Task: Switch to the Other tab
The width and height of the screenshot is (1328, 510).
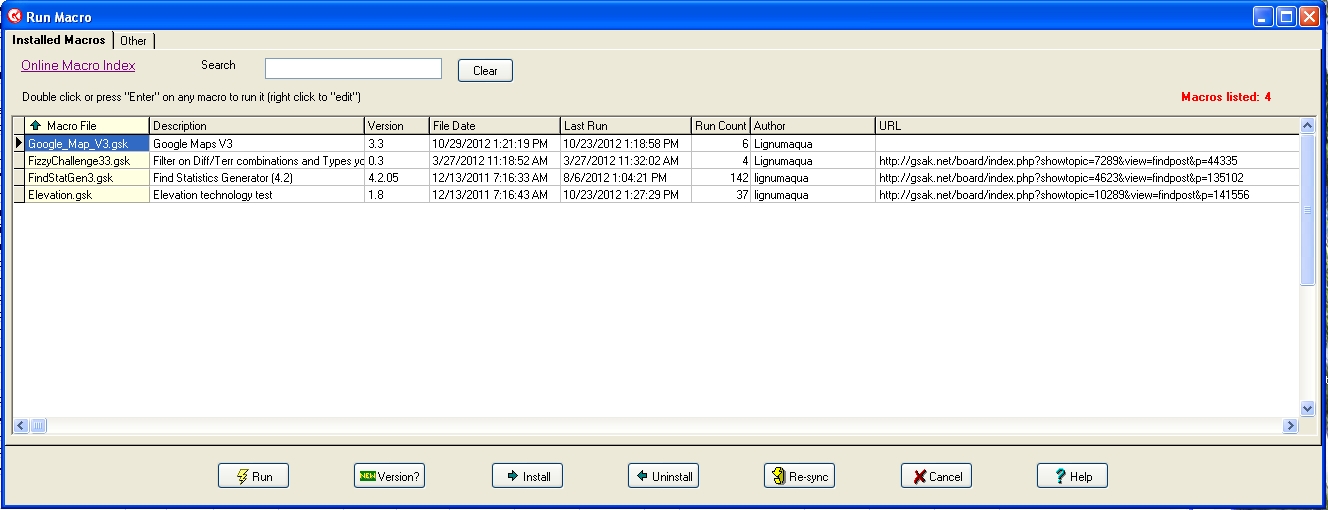Action: pyautogui.click(x=133, y=41)
